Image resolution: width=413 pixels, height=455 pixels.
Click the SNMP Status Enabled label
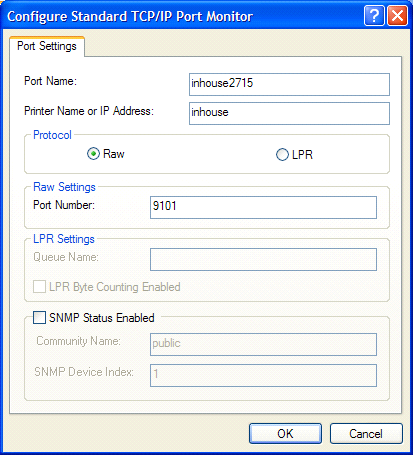tap(102, 318)
